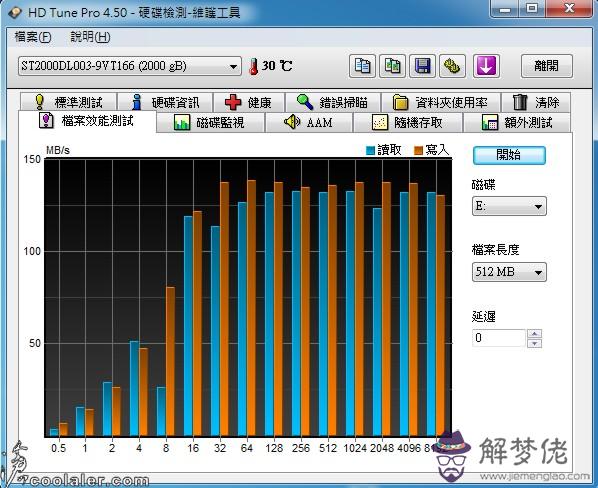Open the 錯誤掃瞄 error scan tab
Screen dimensions: 598x488
coord(333,102)
